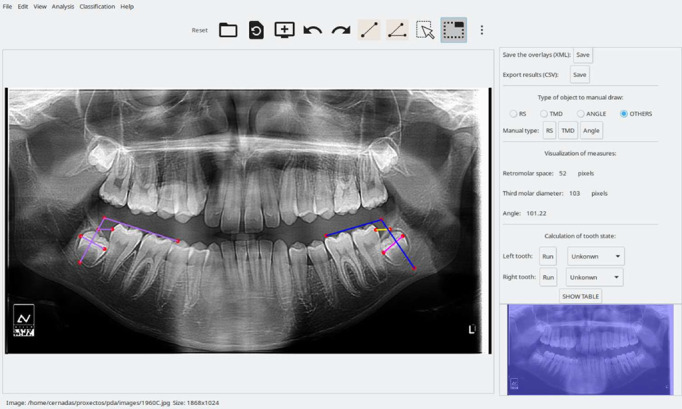Click the reload file icon
The width and height of the screenshot is (682, 409).
tap(256, 30)
